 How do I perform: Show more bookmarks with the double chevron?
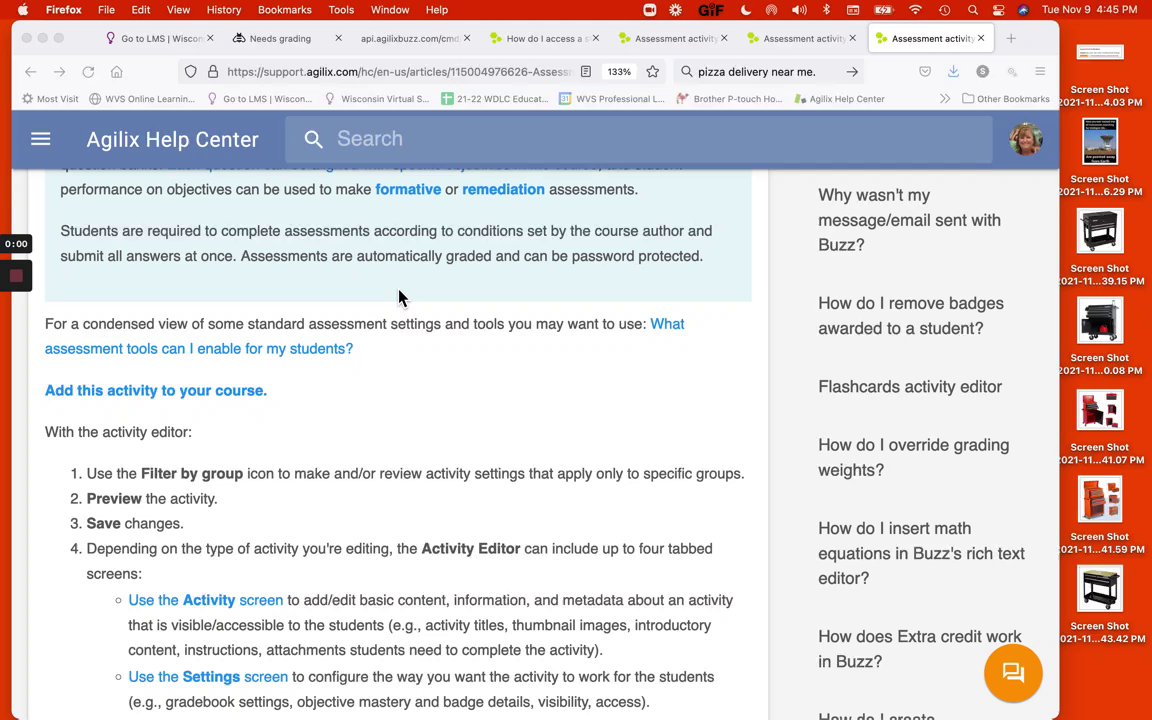[x=945, y=98]
